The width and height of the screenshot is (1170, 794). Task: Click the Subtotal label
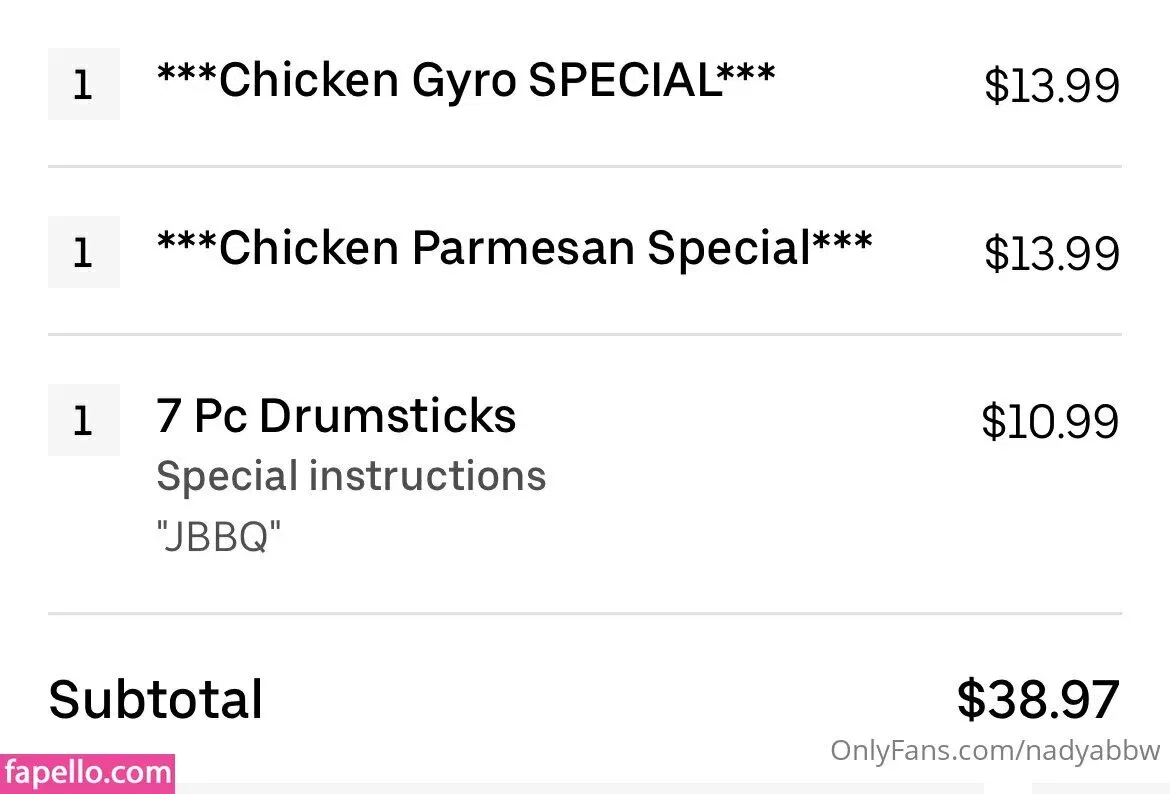[x=156, y=699]
